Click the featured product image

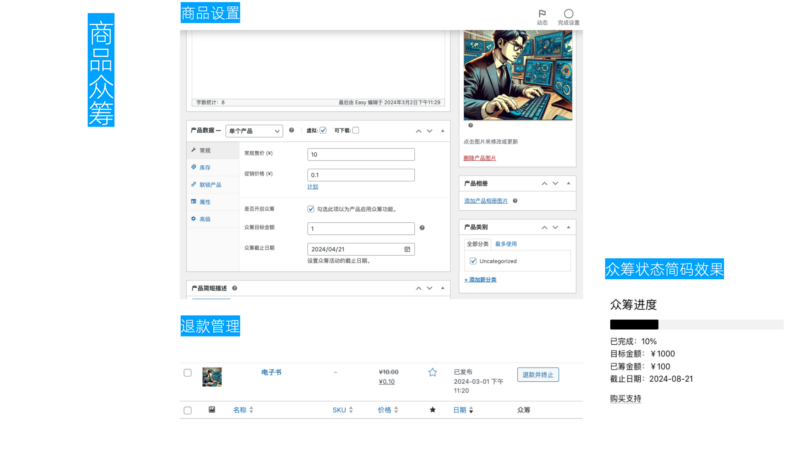tap(518, 75)
